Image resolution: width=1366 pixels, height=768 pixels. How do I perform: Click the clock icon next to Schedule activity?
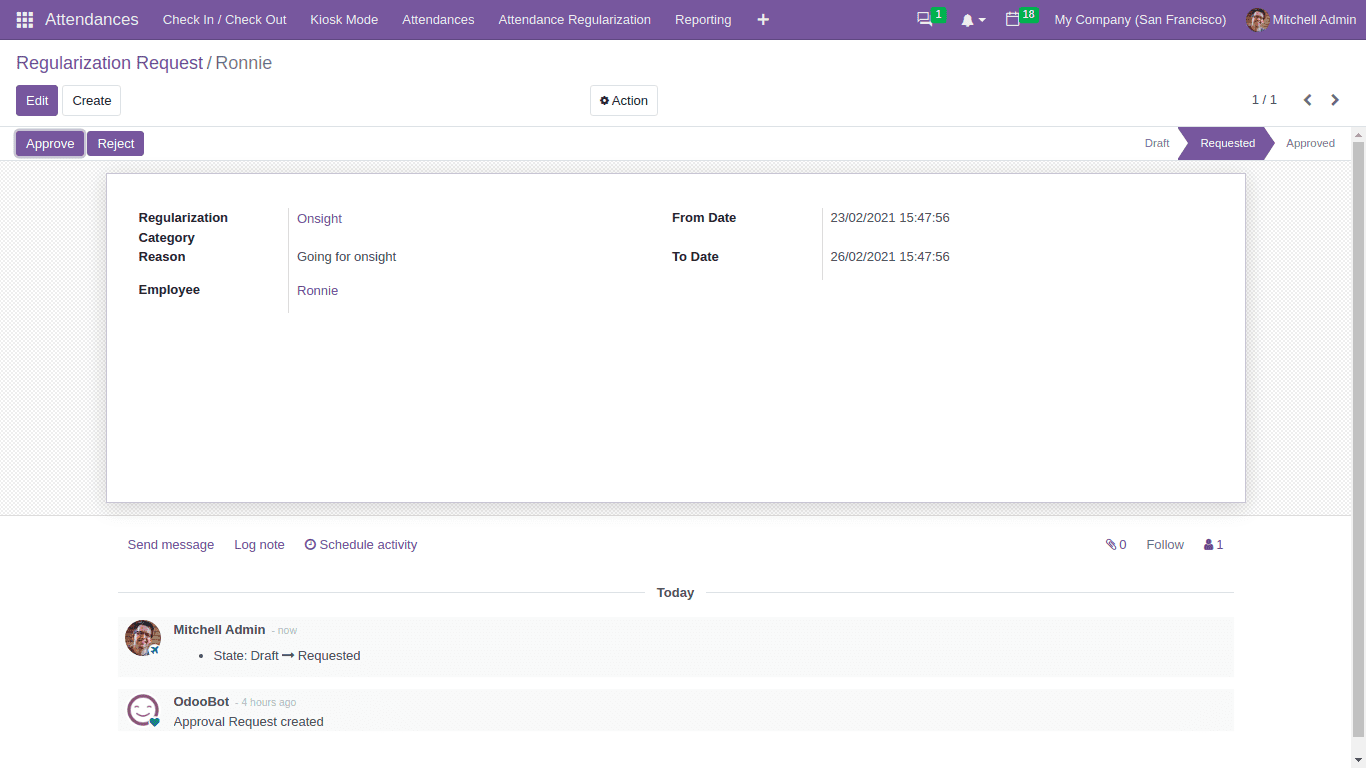pos(310,544)
